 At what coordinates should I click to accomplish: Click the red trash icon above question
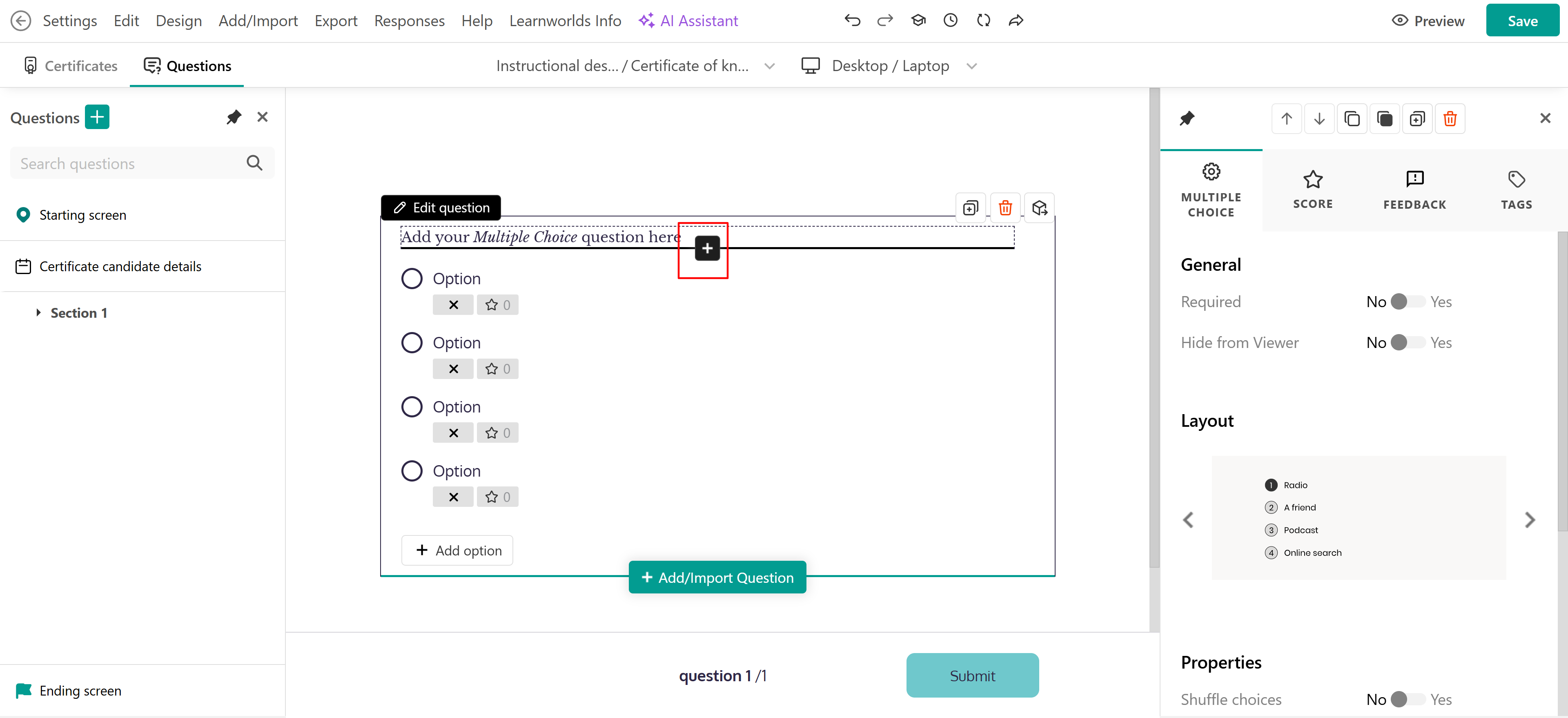pos(1005,208)
